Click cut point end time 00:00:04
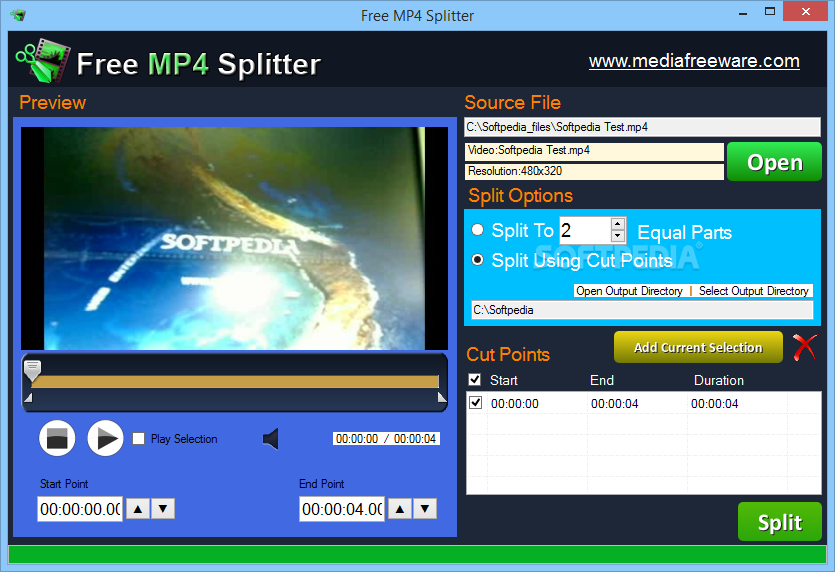 tap(615, 404)
